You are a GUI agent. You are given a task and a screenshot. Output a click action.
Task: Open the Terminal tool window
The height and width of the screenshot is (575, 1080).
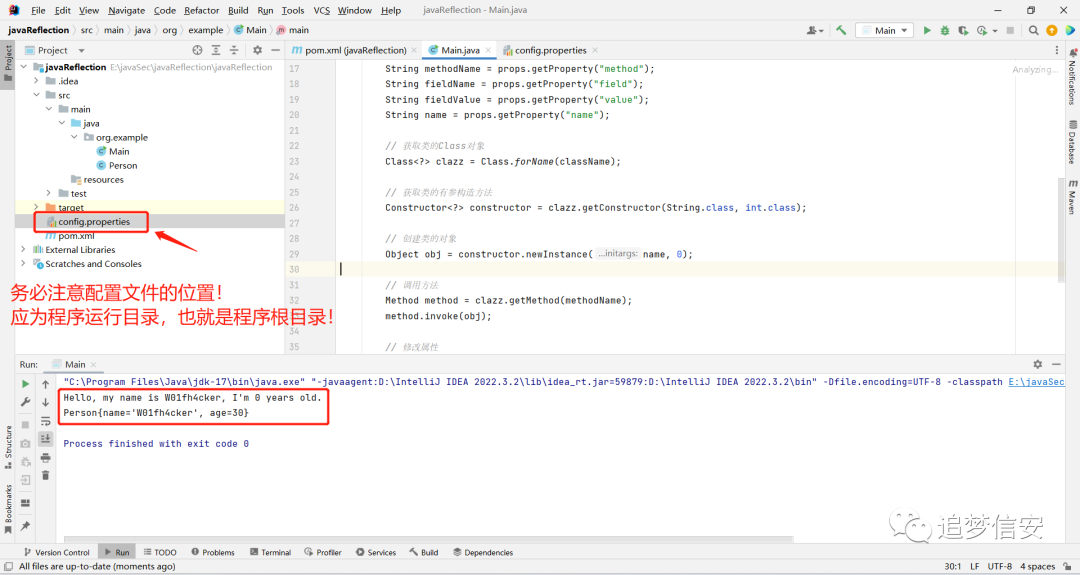point(270,552)
